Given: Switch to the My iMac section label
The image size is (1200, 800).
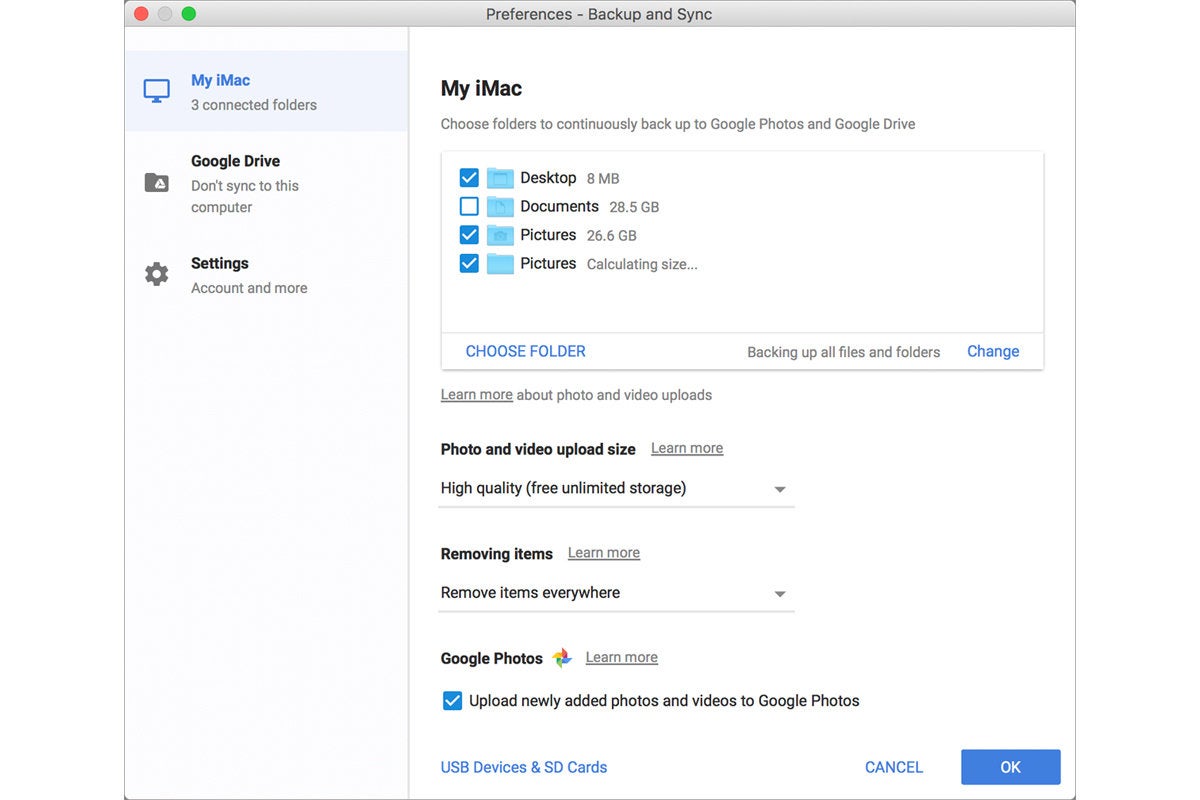Looking at the screenshot, I should pos(221,80).
